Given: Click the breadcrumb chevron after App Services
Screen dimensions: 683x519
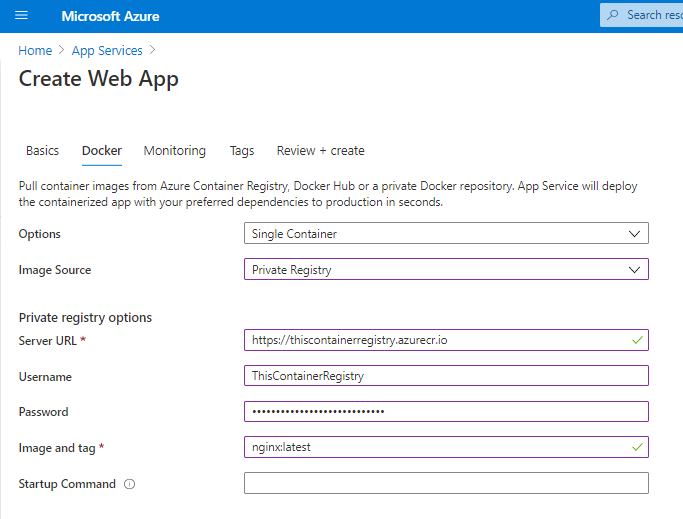Looking at the screenshot, I should (x=152, y=50).
